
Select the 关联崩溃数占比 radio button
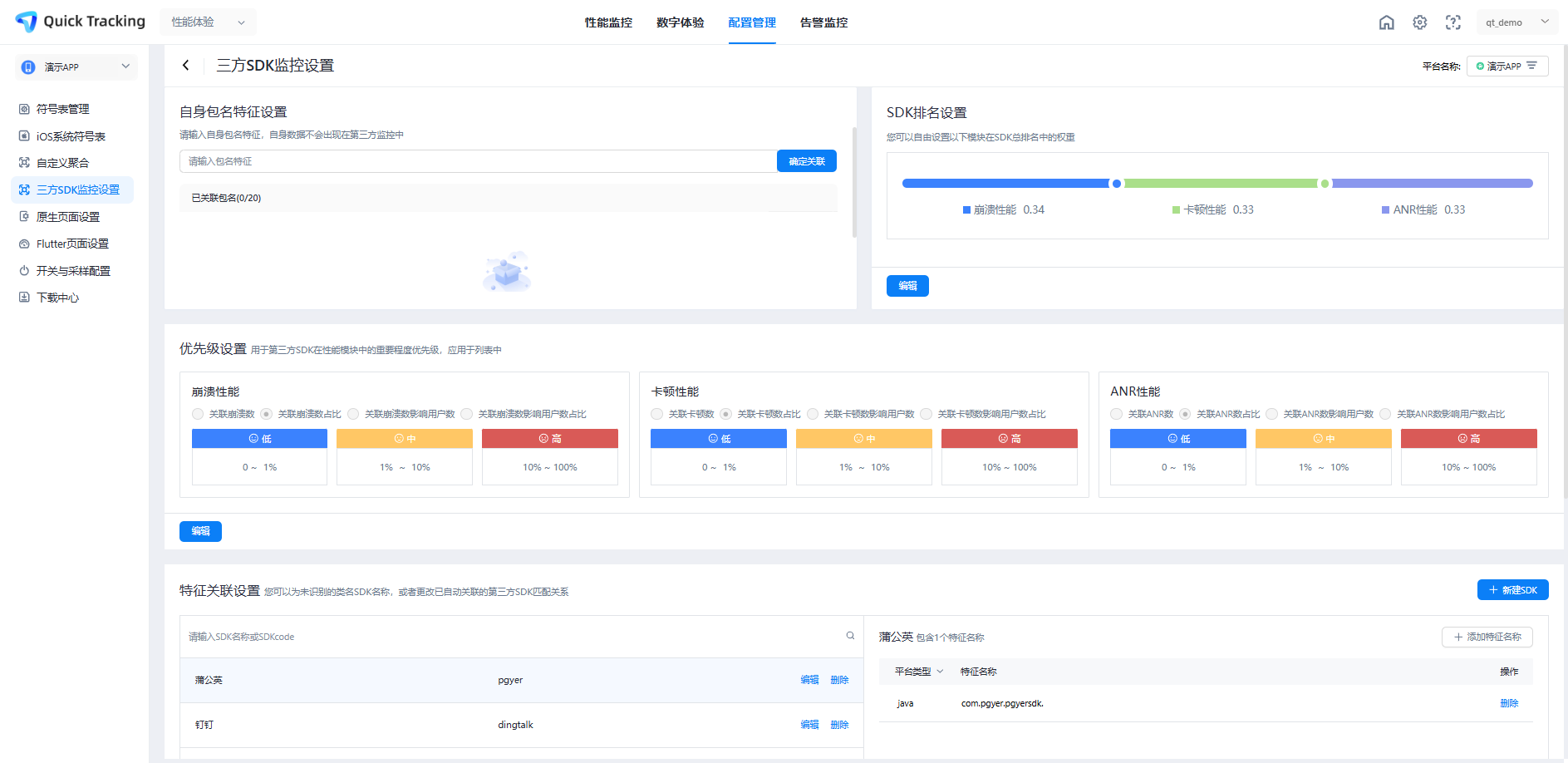point(266,414)
